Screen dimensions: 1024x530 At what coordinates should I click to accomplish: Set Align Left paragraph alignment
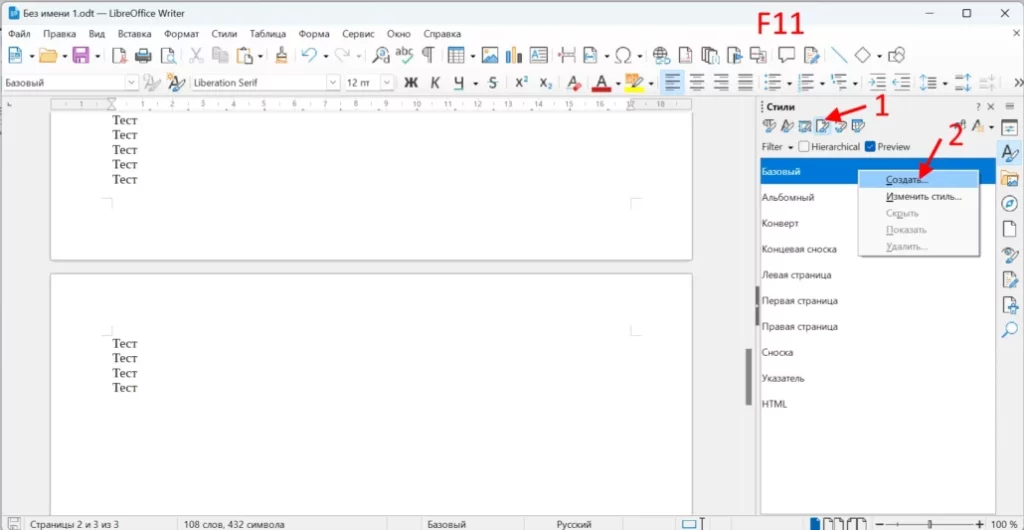(673, 83)
